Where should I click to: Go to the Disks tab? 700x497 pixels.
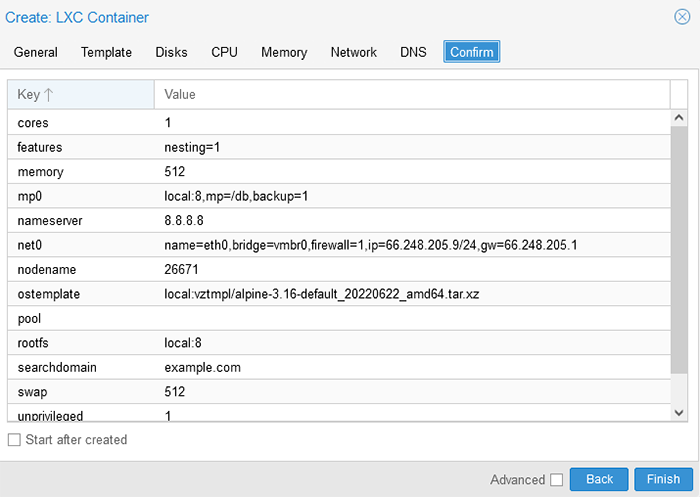click(171, 52)
